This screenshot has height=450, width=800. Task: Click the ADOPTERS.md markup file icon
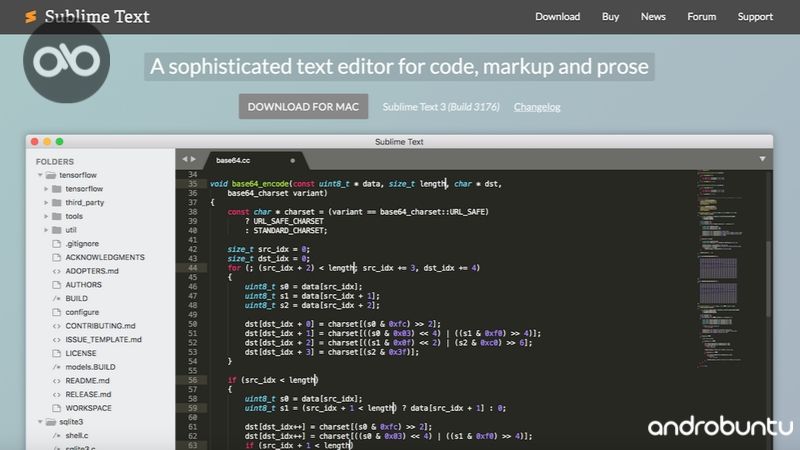[x=57, y=271]
